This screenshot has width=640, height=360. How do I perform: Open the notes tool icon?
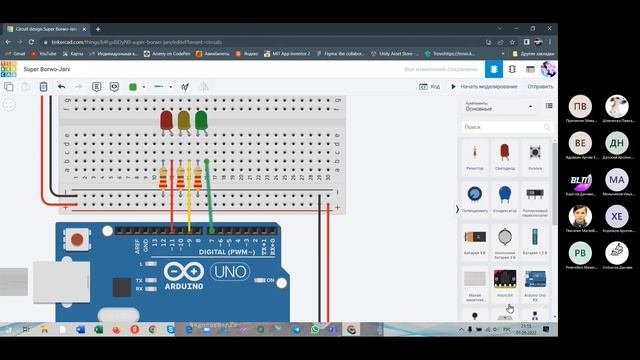pyautogui.click(x=96, y=87)
